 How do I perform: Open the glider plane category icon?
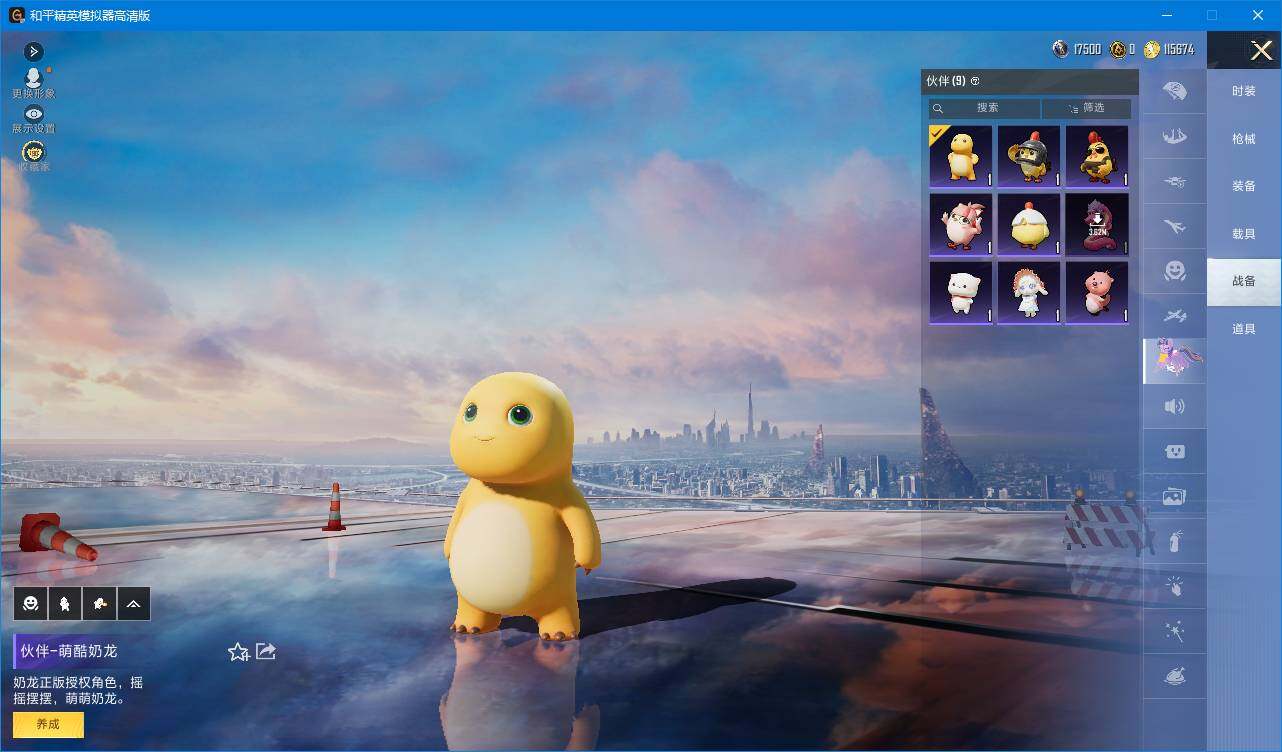(1175, 316)
